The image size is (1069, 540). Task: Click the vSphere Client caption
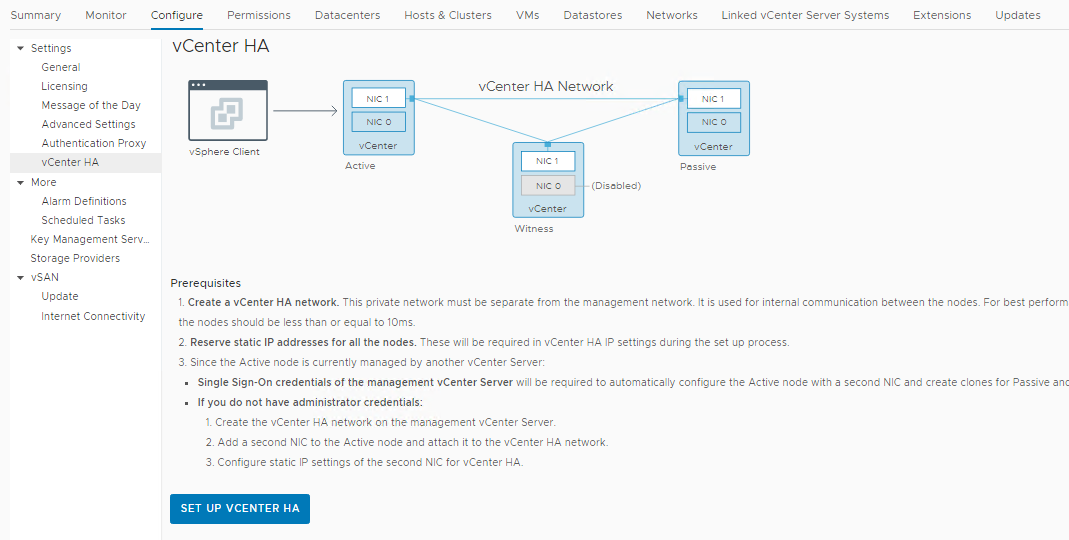[224, 151]
